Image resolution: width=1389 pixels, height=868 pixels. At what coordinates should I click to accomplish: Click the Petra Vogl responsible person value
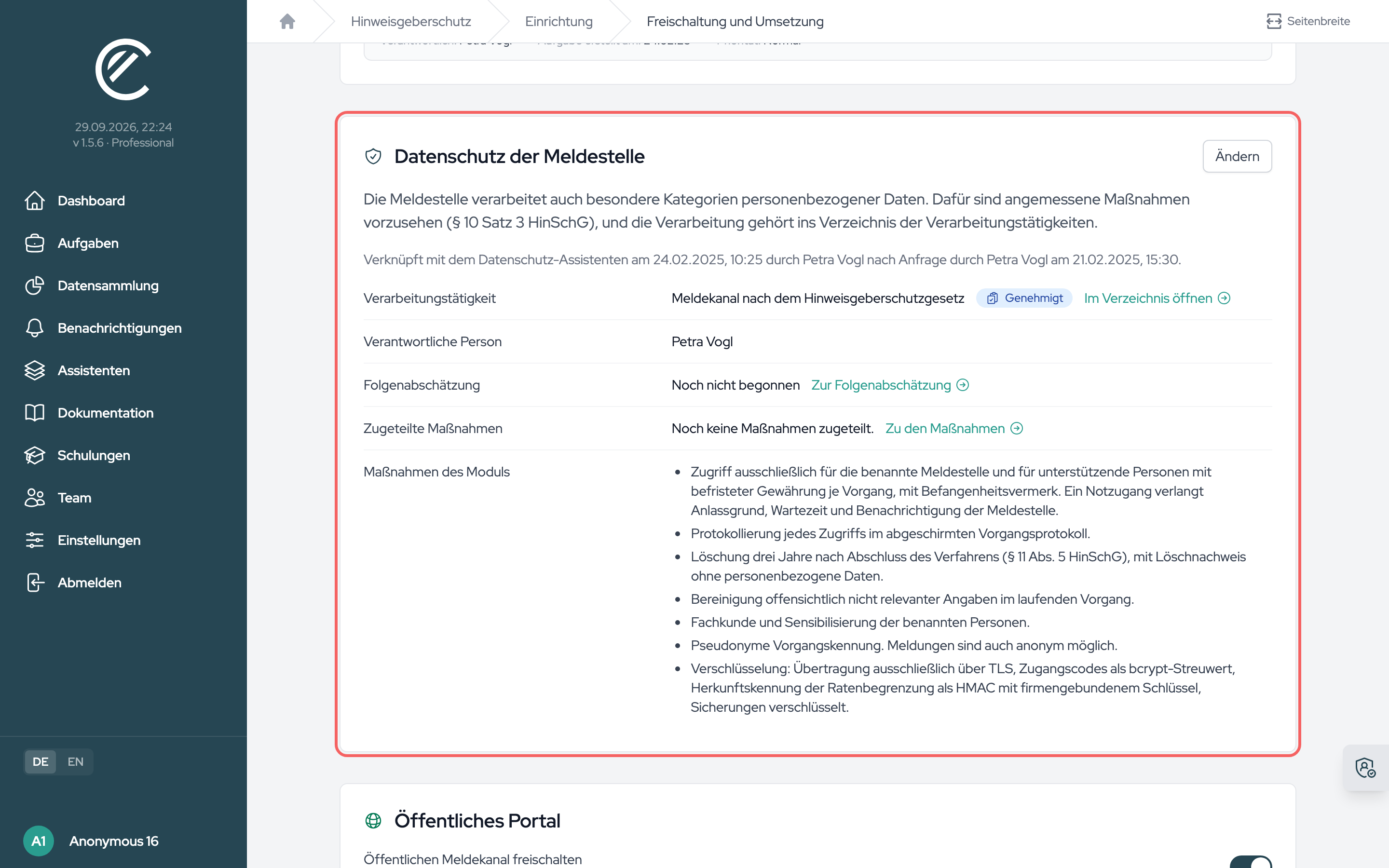pyautogui.click(x=702, y=341)
